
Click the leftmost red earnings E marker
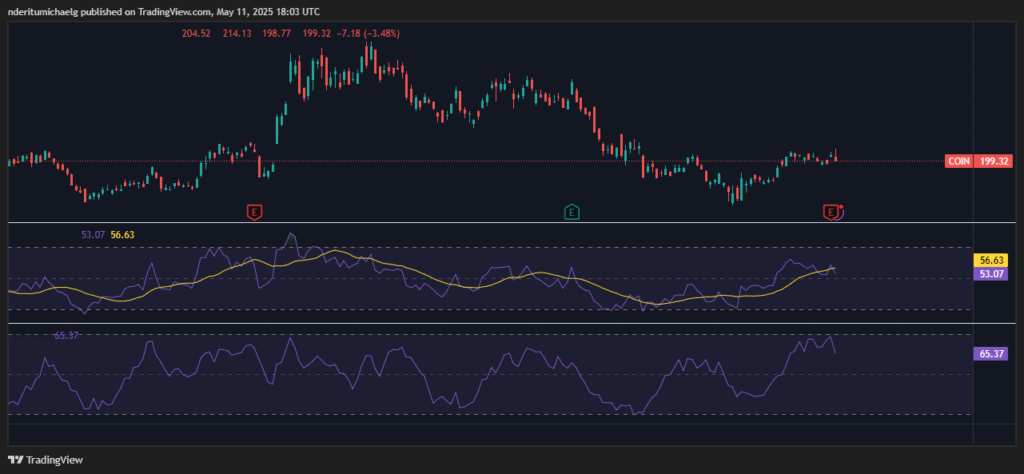(x=255, y=211)
